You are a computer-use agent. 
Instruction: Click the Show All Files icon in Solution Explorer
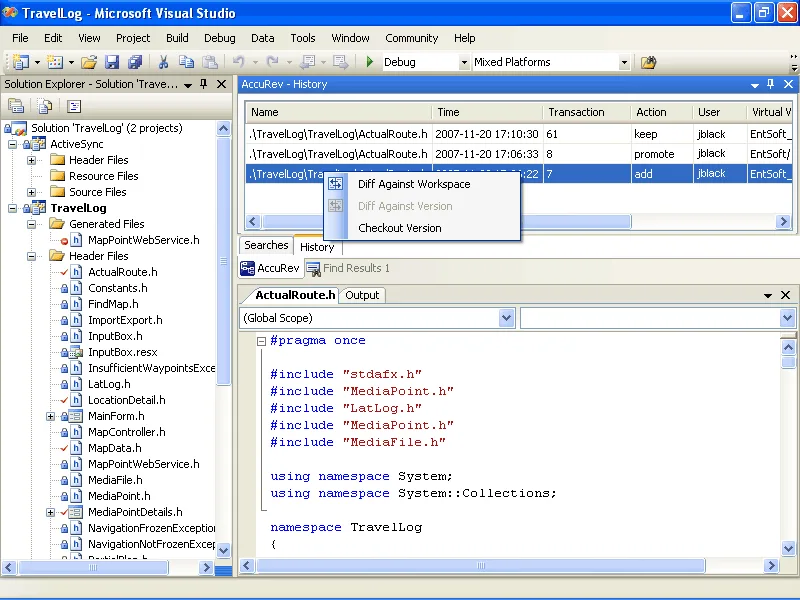[45, 106]
